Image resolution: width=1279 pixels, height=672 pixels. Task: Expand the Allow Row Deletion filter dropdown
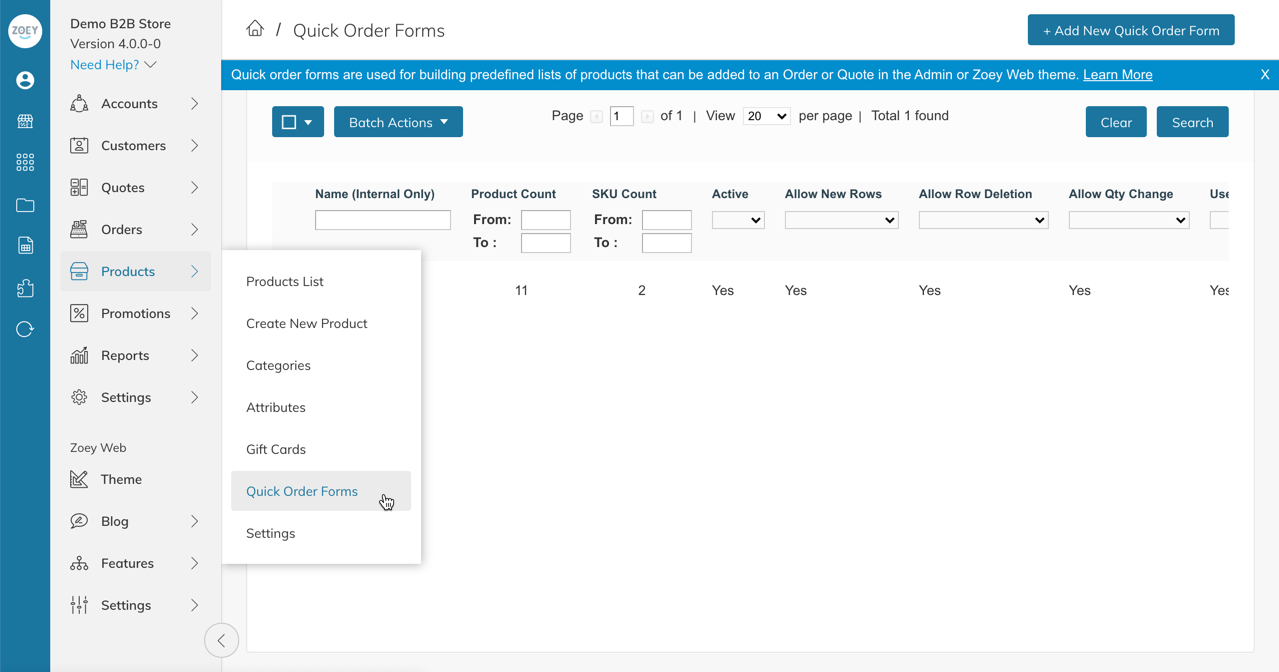click(x=983, y=220)
